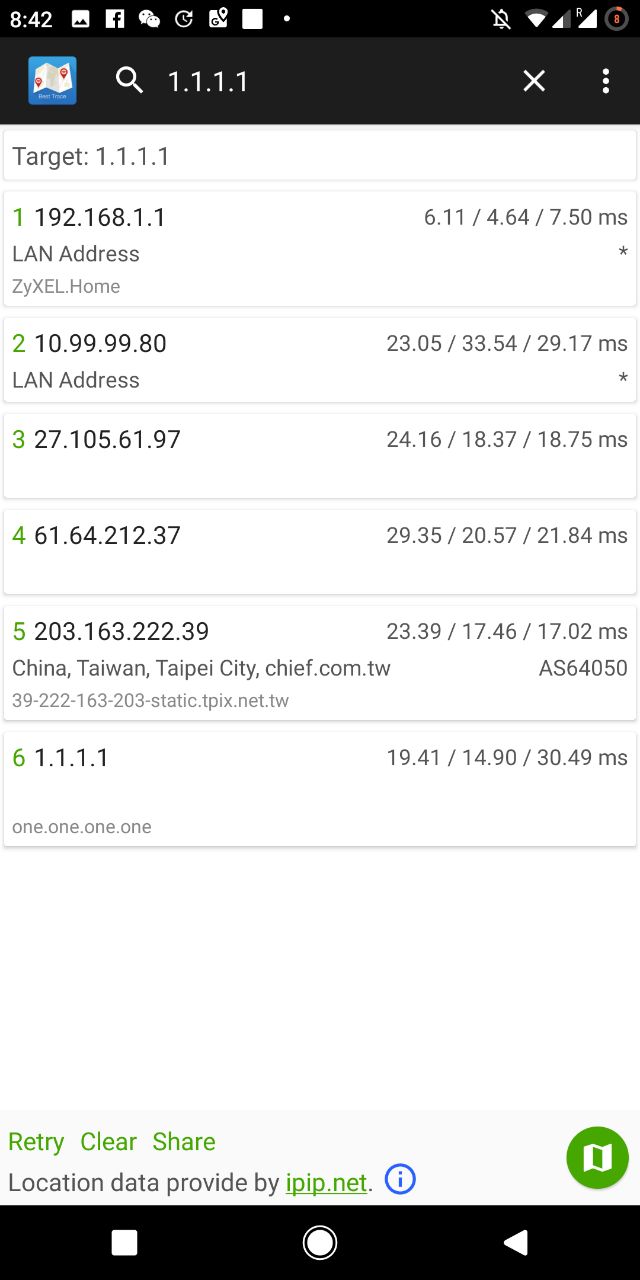Select hop 4 row 61.64.212.37
Screen dimensions: 640x1280
tap(320, 551)
